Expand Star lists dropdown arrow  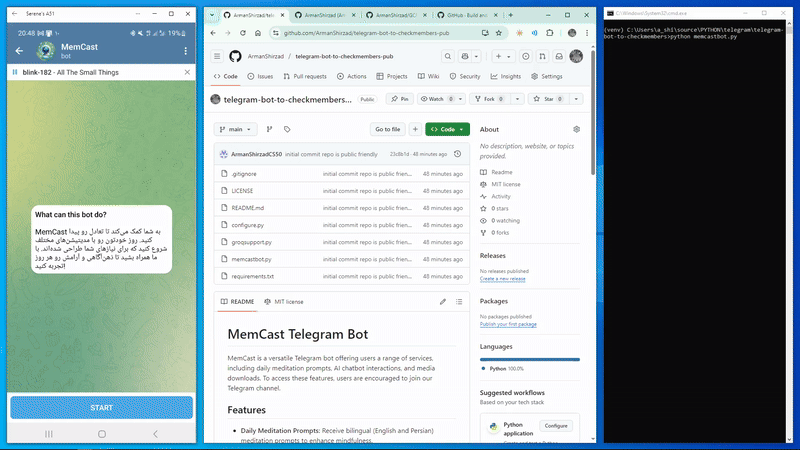coord(576,99)
